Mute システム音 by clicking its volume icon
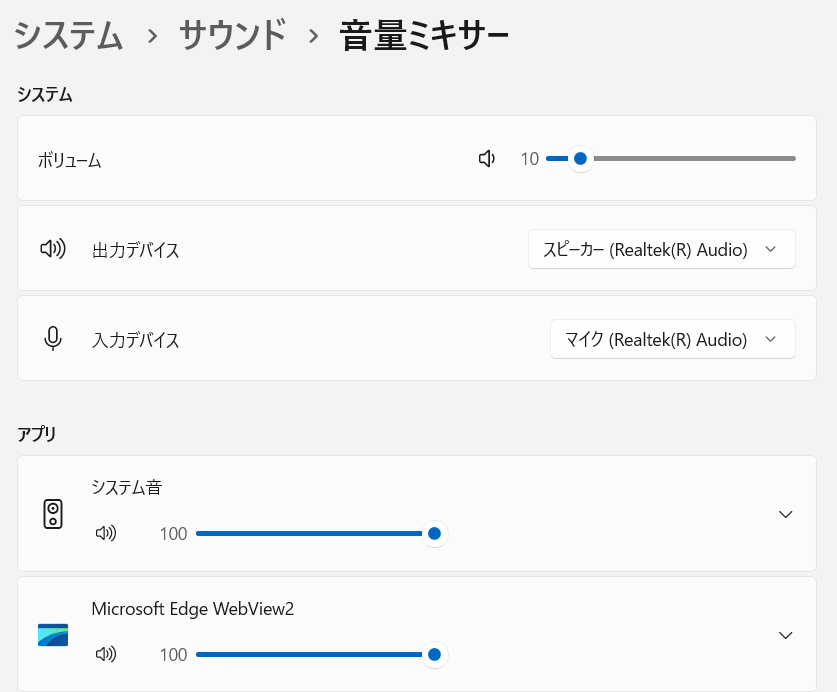Viewport: 837px width, 692px height. 107,533
